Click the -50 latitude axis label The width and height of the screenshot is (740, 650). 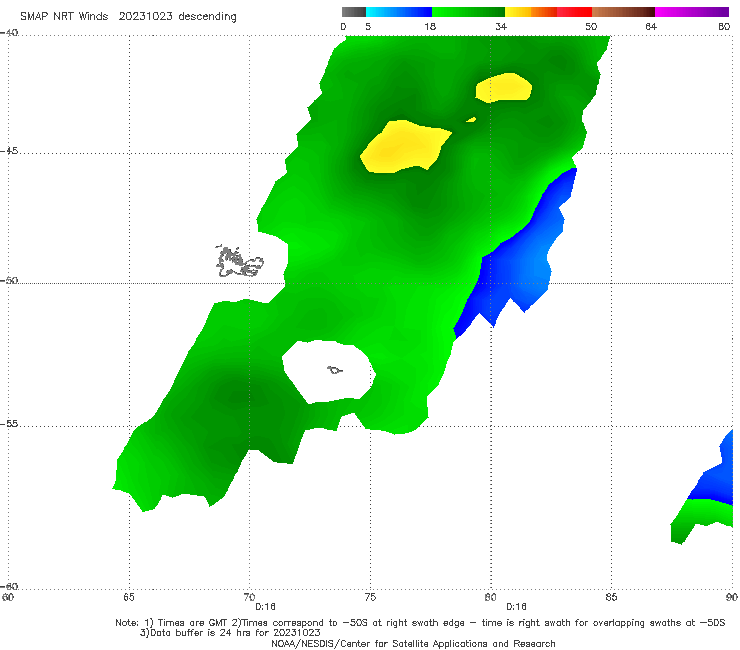[9, 280]
